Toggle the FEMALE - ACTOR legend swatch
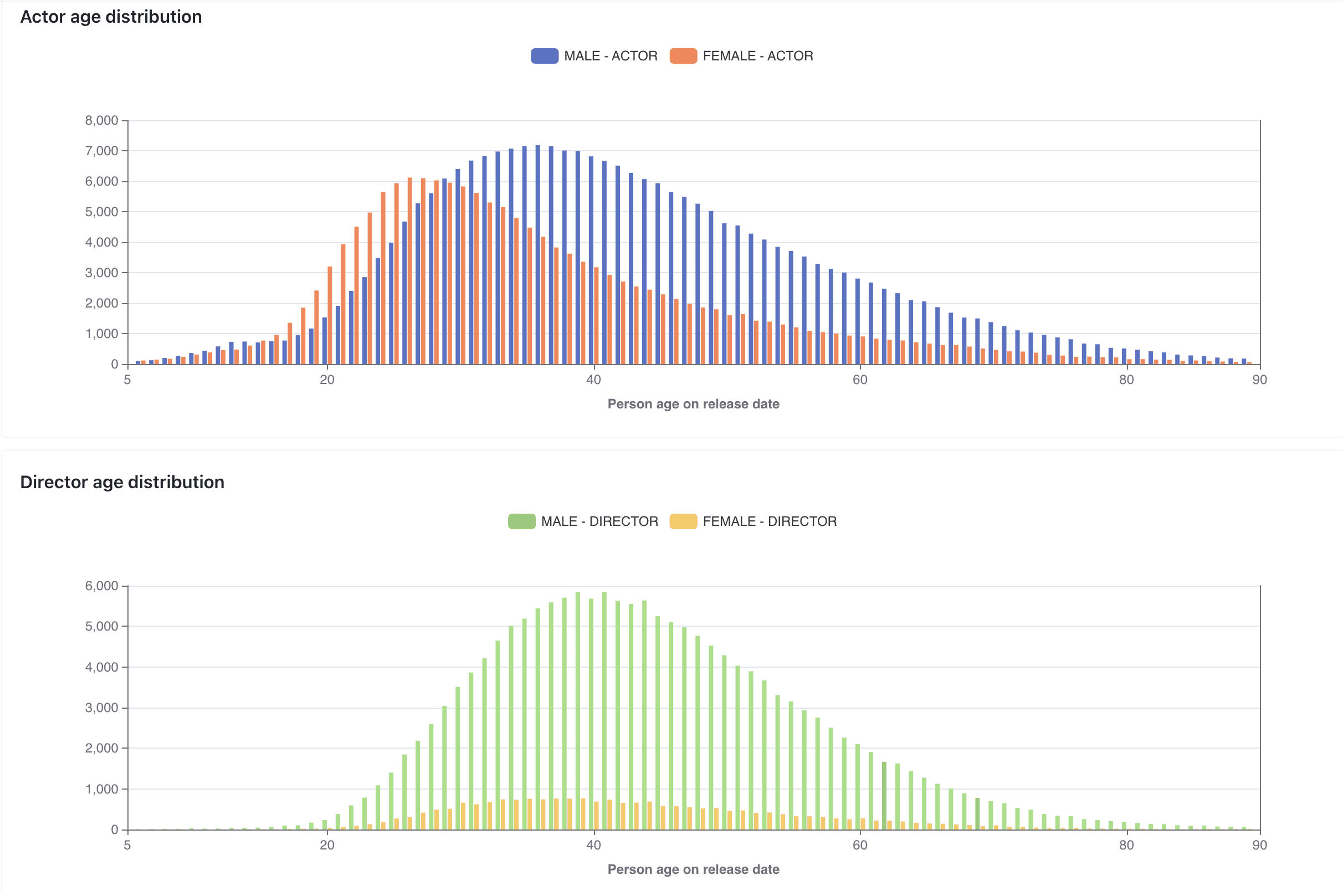The width and height of the screenshot is (1343, 896). pyautogui.click(x=683, y=56)
